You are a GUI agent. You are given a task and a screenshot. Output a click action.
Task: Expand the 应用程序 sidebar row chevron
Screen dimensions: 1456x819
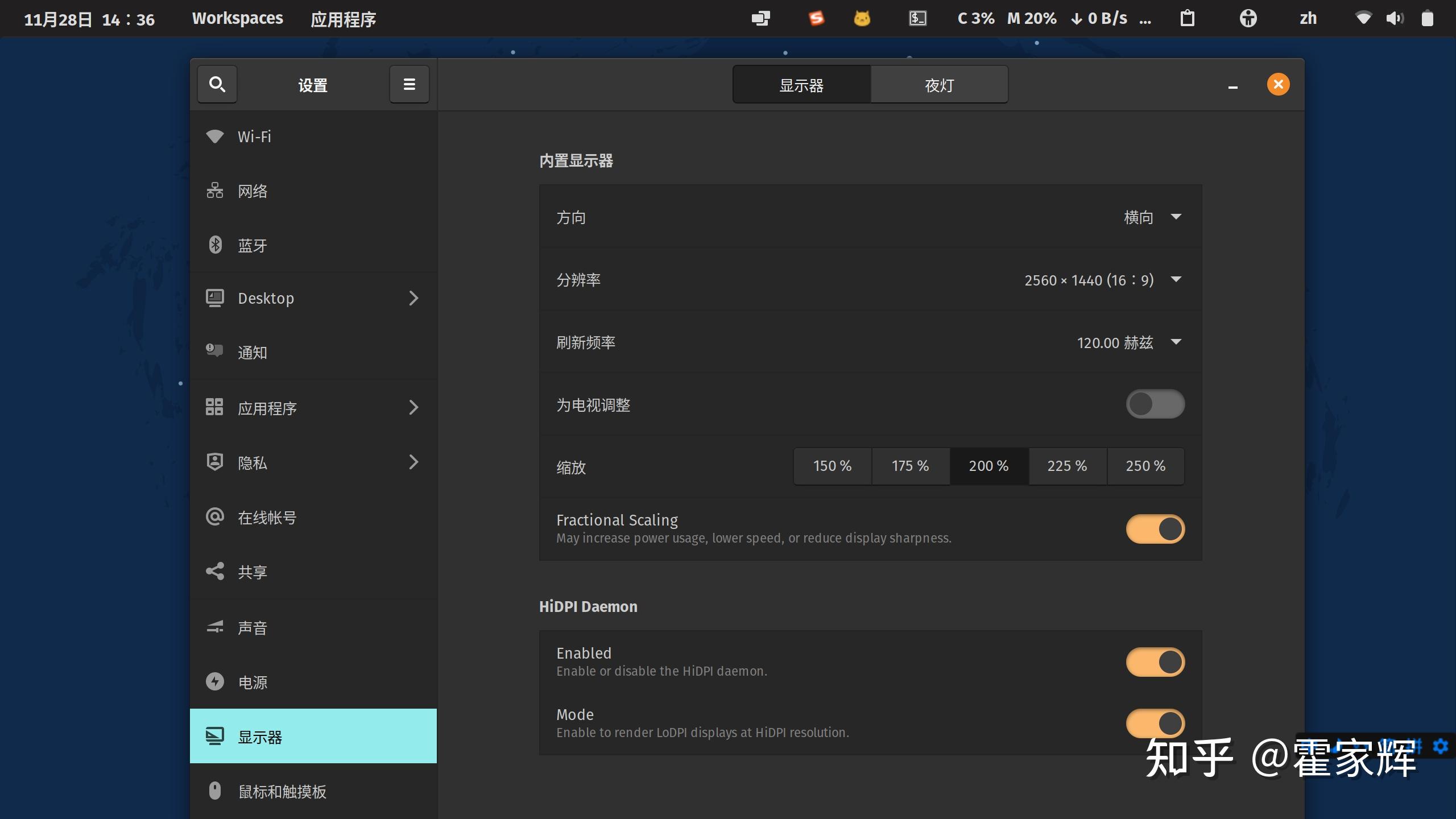[x=413, y=407]
